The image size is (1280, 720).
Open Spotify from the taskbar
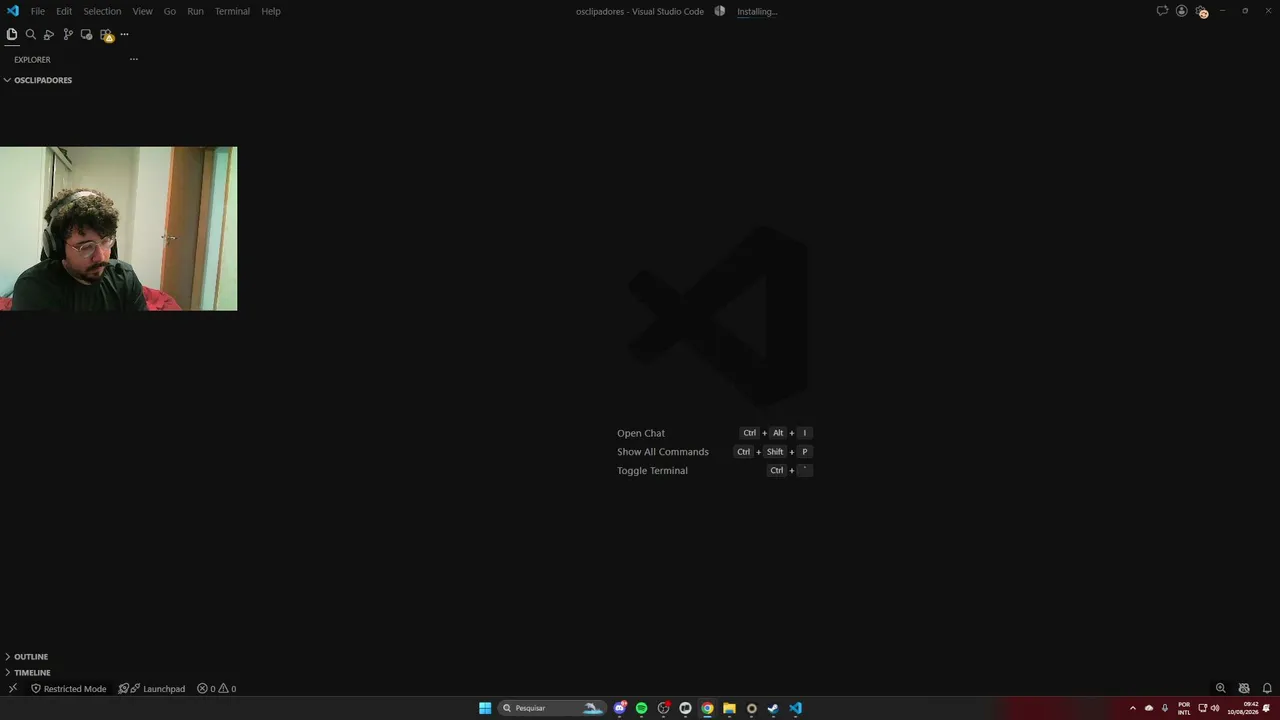pos(641,708)
